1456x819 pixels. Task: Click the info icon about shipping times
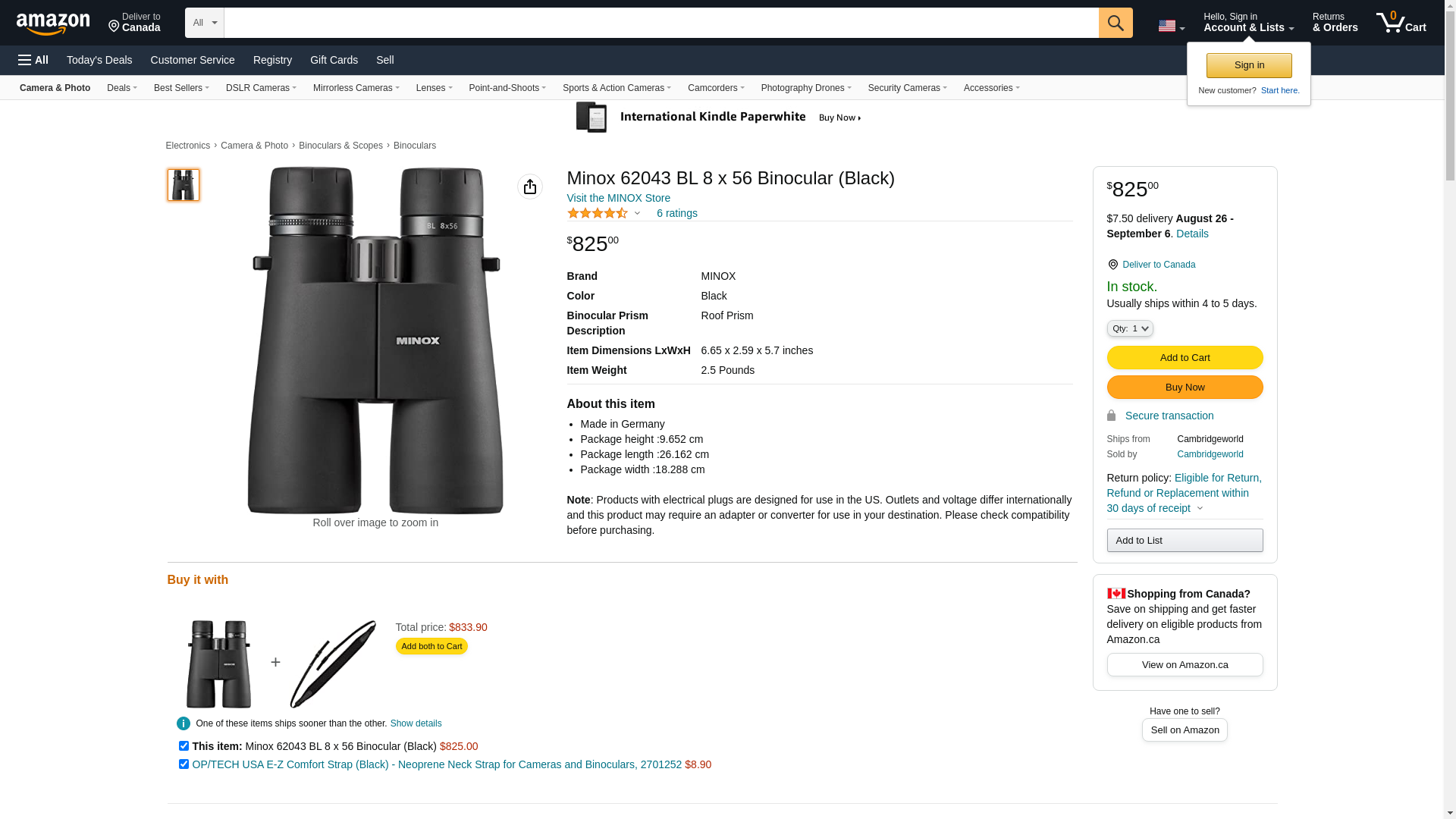(x=184, y=723)
